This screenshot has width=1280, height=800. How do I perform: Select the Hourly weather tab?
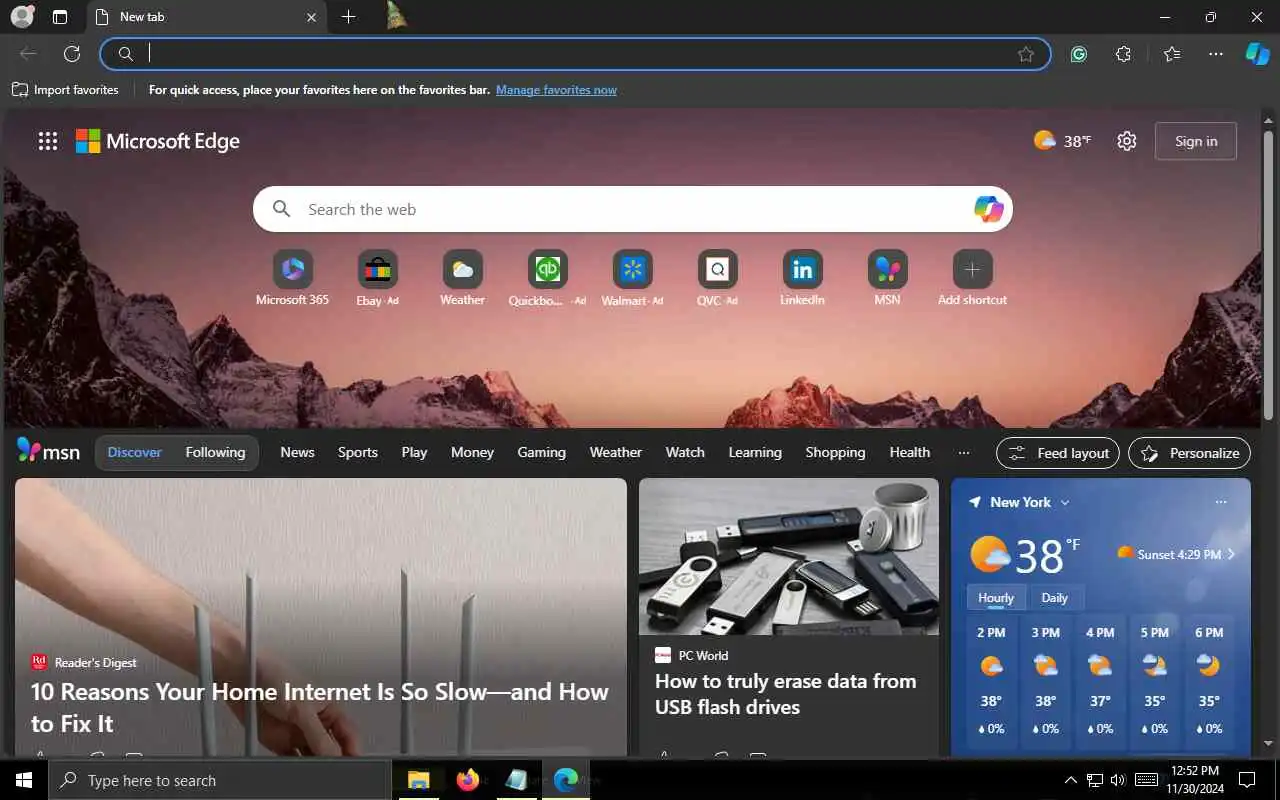coord(996,598)
